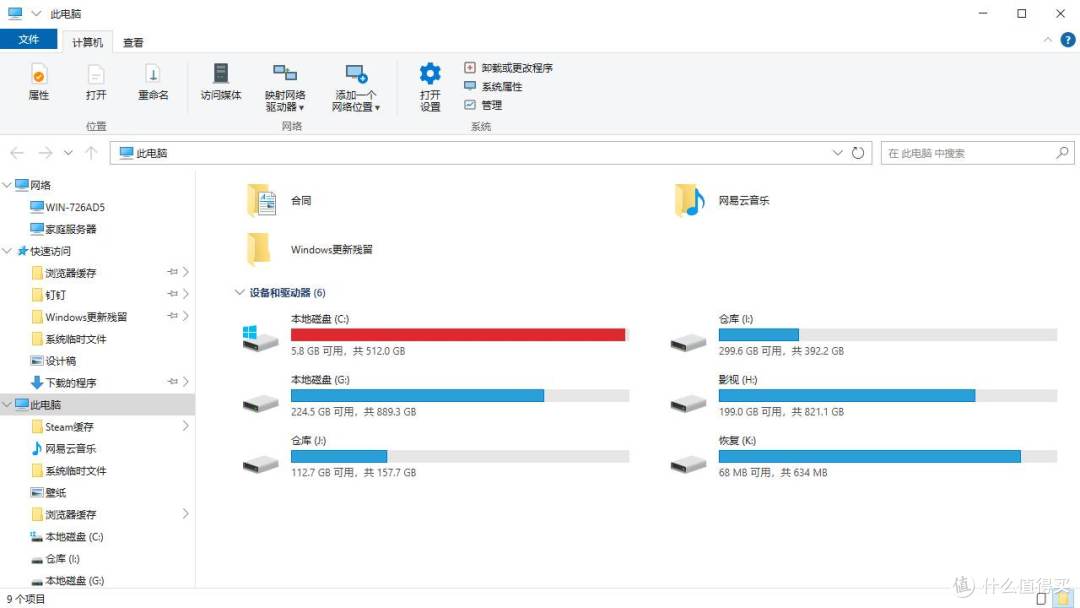Select the 网易云音乐 folder icon
Screen dimensions: 1080x608
(689, 200)
